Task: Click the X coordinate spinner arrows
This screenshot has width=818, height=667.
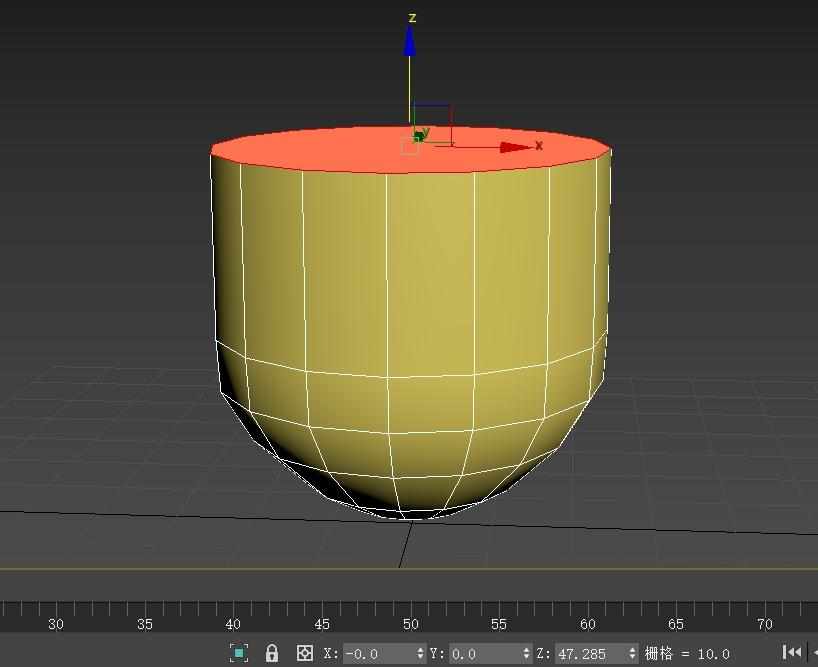Action: click(420, 654)
